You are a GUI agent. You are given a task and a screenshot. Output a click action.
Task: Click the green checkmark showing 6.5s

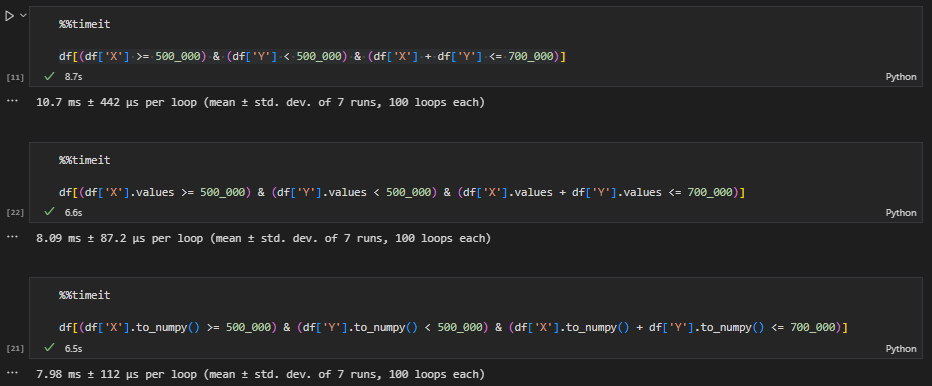pos(49,347)
